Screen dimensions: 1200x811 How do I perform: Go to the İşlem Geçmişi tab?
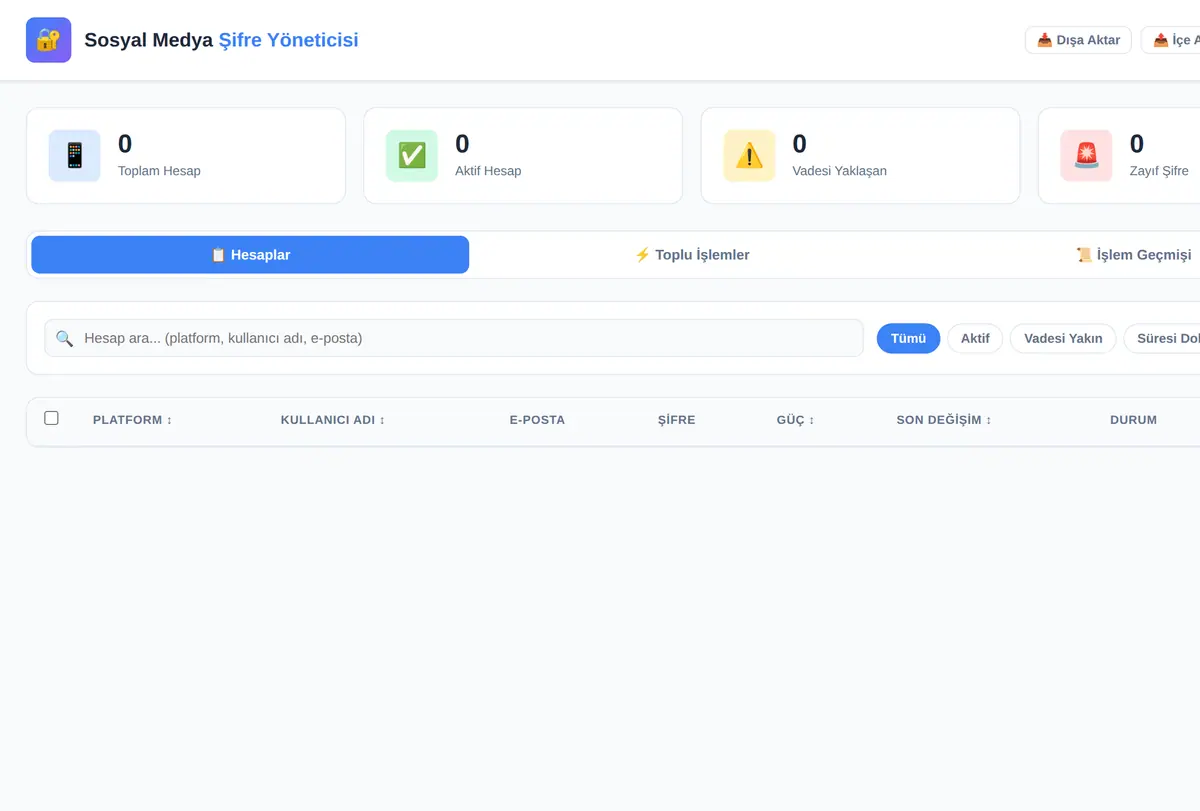point(1134,255)
